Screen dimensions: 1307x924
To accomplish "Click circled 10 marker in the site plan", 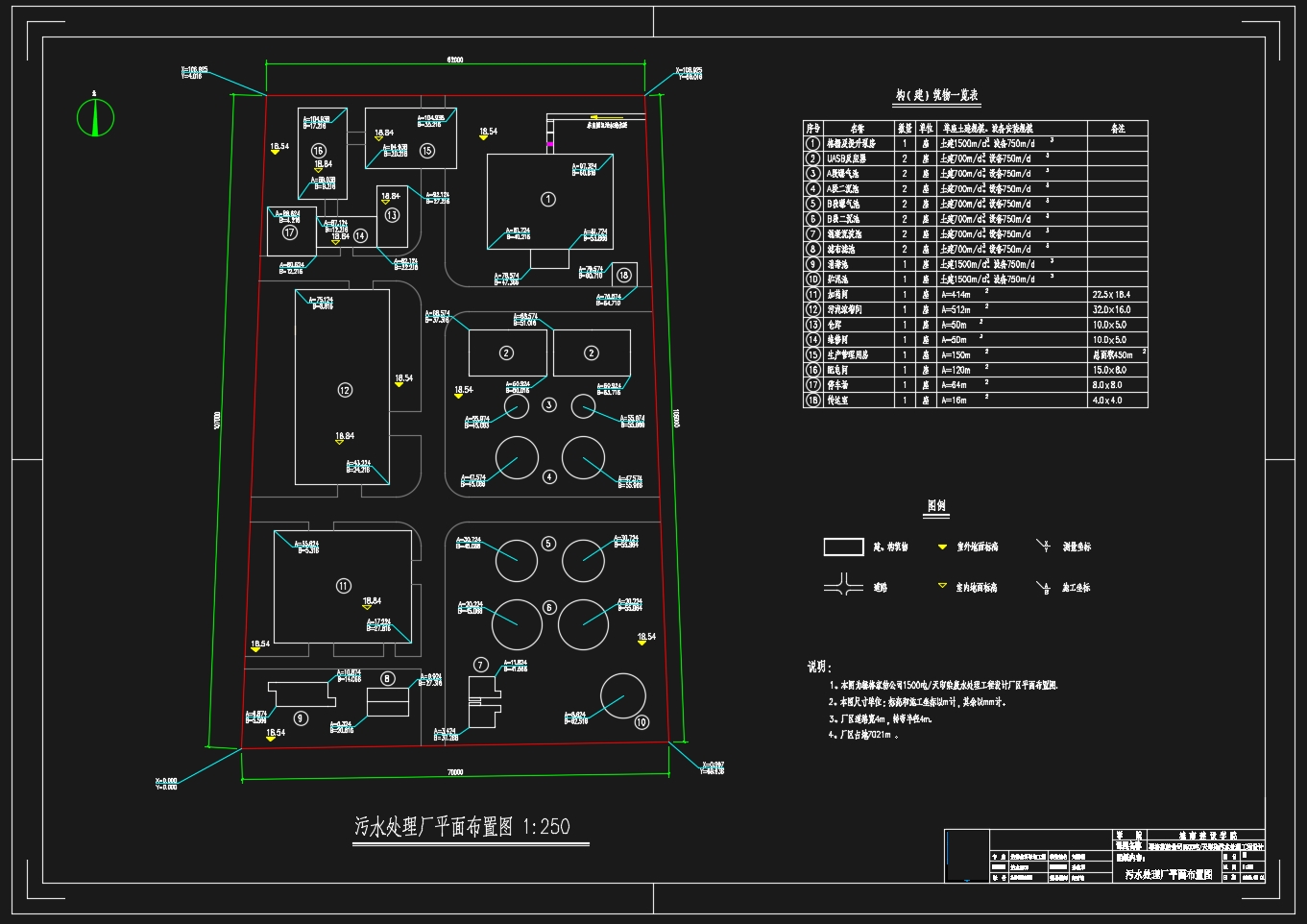I will tap(641, 722).
